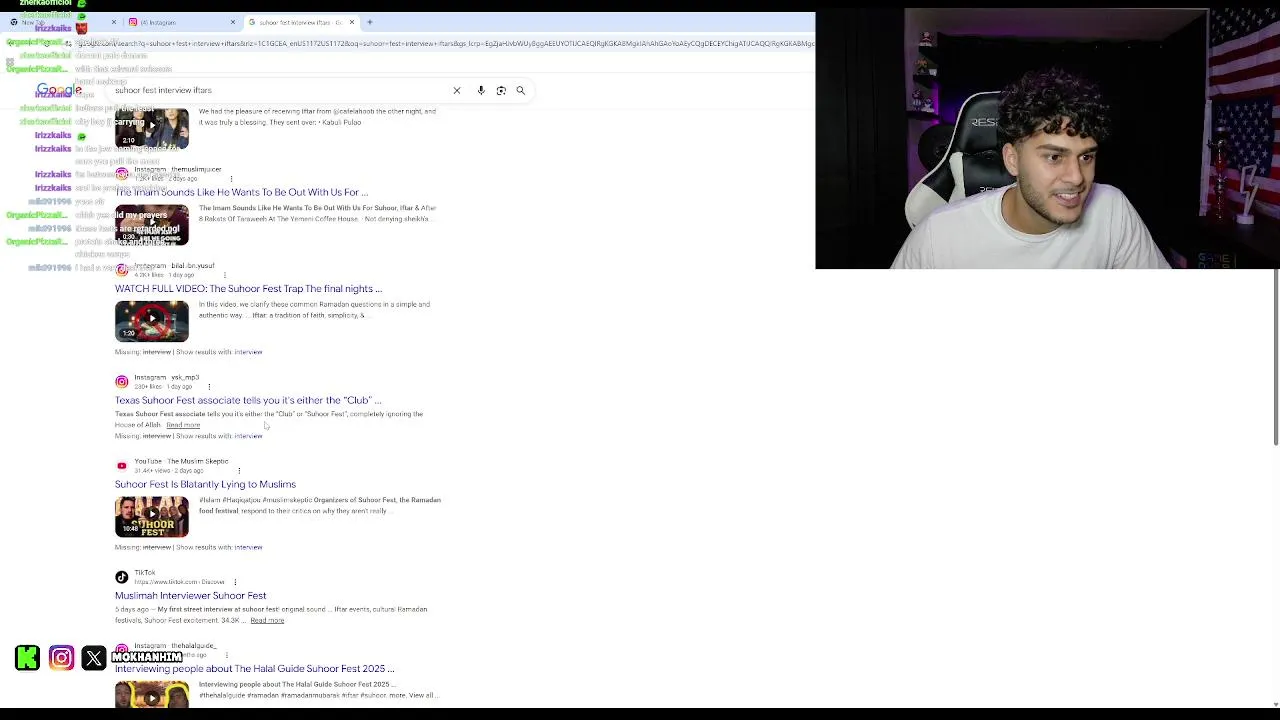Open more options for the TikTok result
Image resolution: width=1280 pixels, height=720 pixels.
click(x=235, y=582)
